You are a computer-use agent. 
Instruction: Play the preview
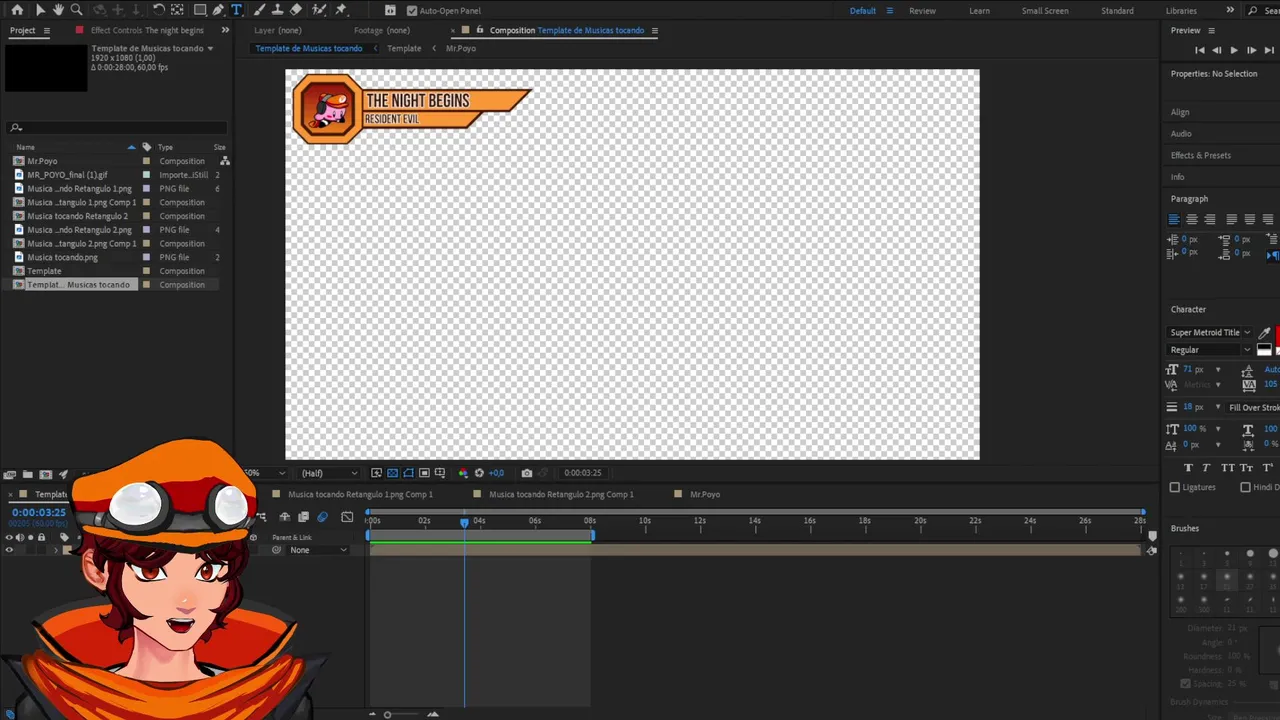pyautogui.click(x=1234, y=50)
